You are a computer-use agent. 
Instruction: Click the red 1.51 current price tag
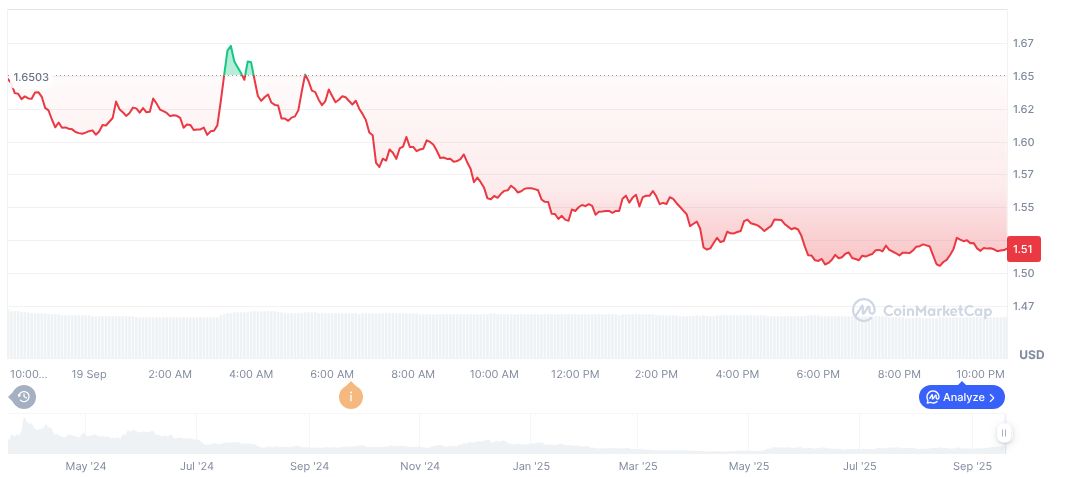click(x=1025, y=248)
